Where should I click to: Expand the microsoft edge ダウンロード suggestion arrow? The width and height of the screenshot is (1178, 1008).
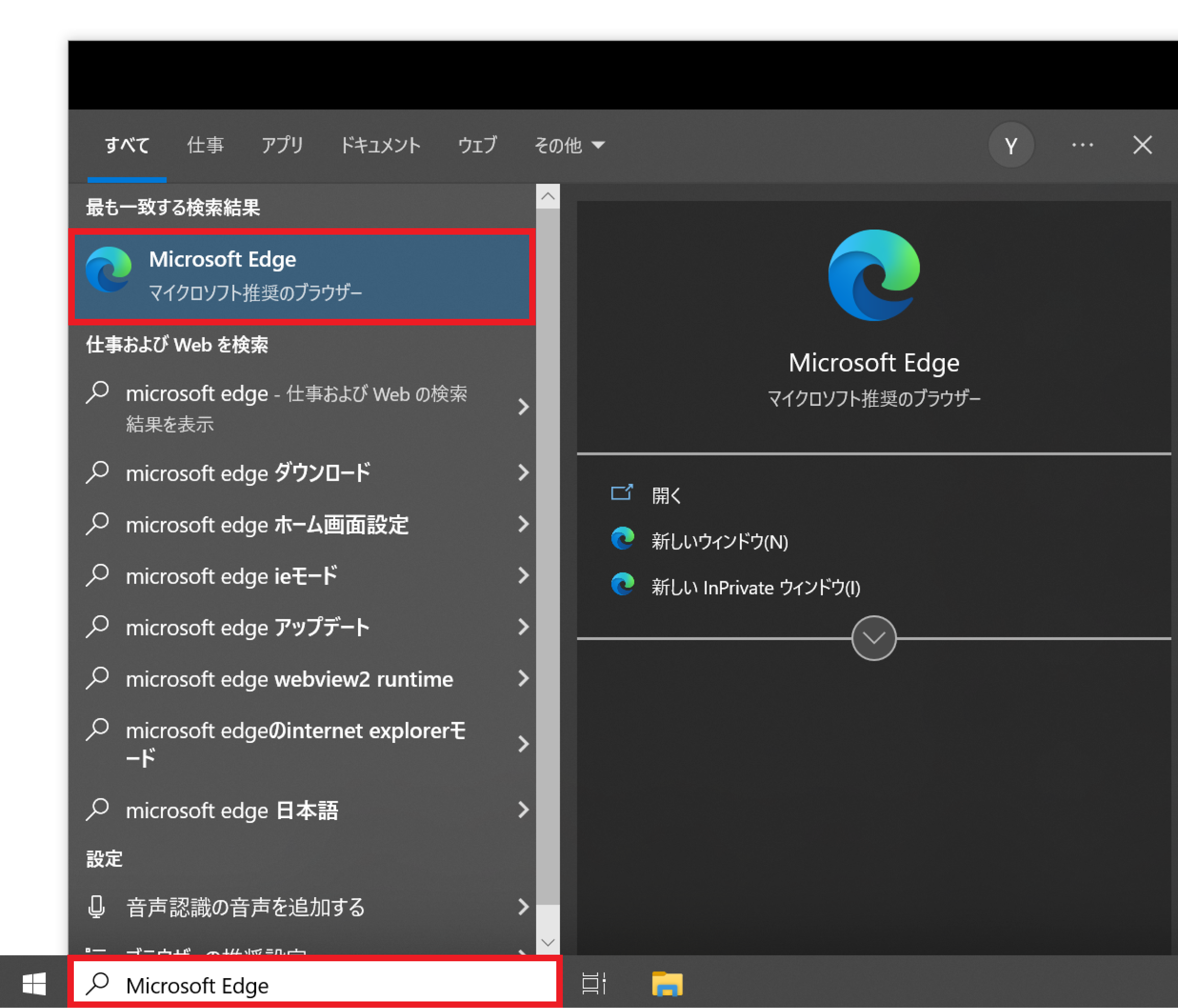[523, 473]
